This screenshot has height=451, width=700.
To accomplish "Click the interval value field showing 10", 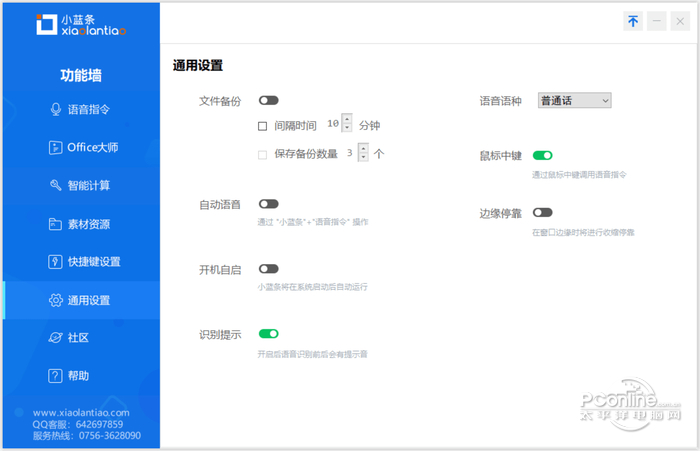I will point(333,124).
